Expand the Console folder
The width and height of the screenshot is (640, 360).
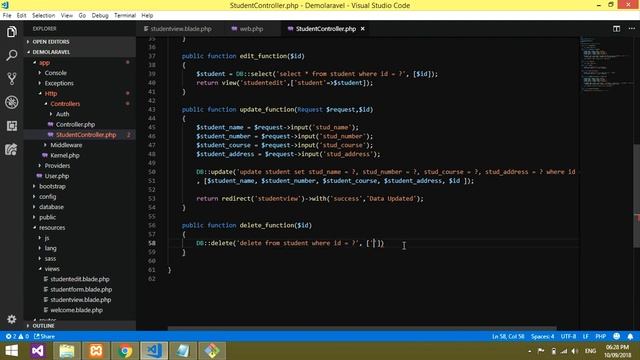(79, 73)
